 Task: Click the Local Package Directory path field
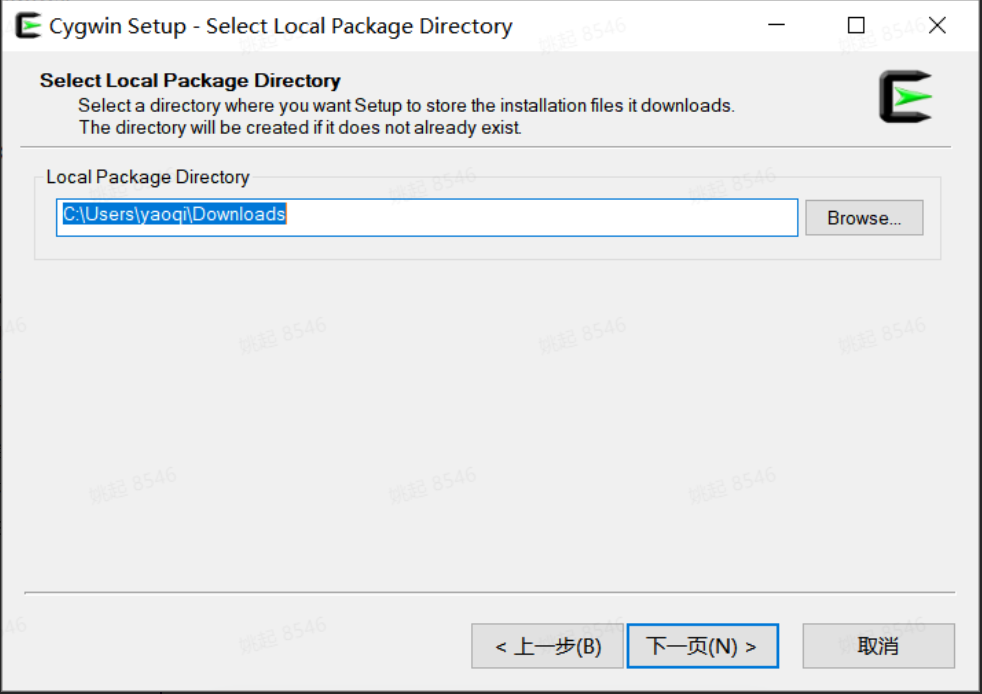point(426,217)
